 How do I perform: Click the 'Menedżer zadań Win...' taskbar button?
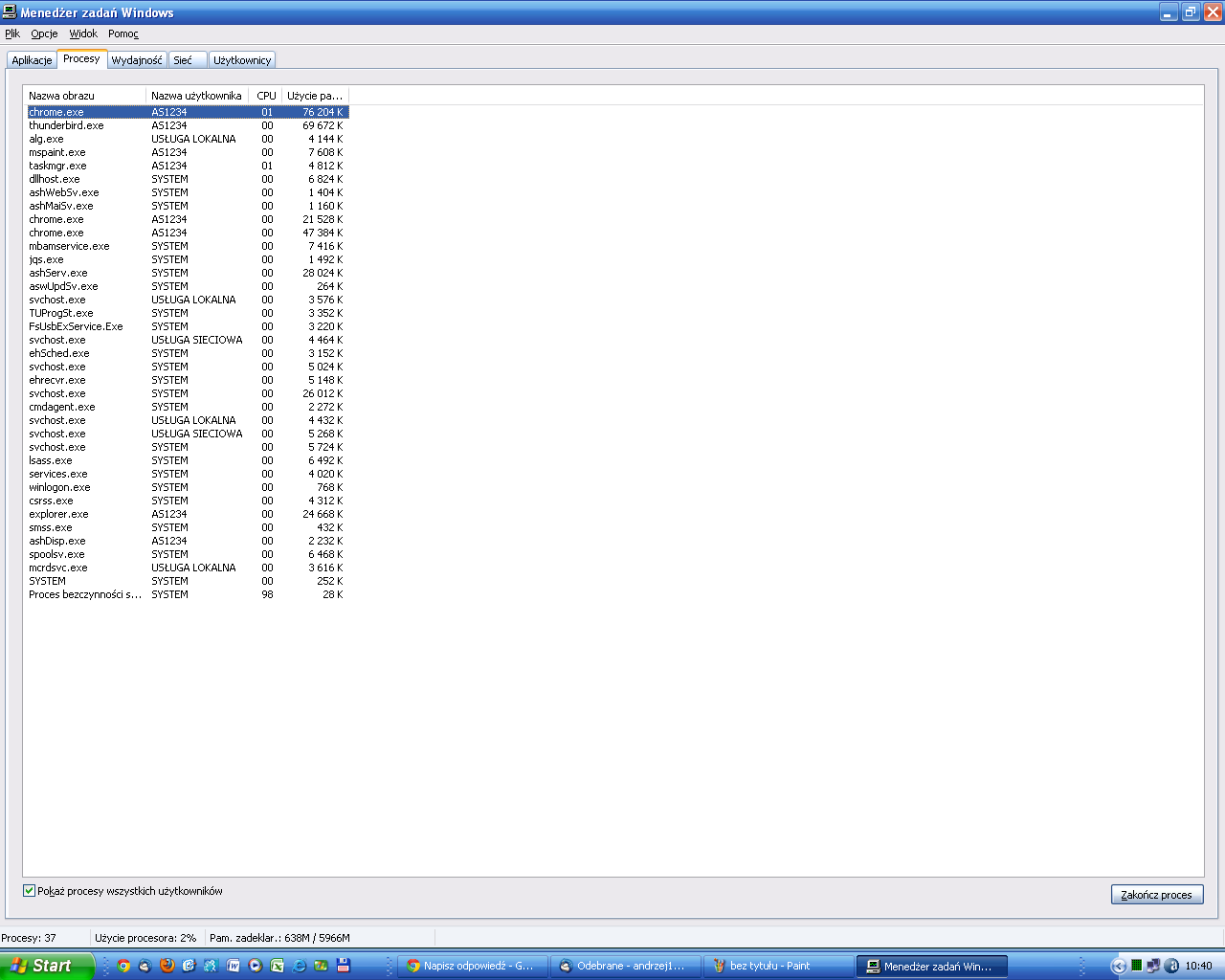(x=932, y=966)
